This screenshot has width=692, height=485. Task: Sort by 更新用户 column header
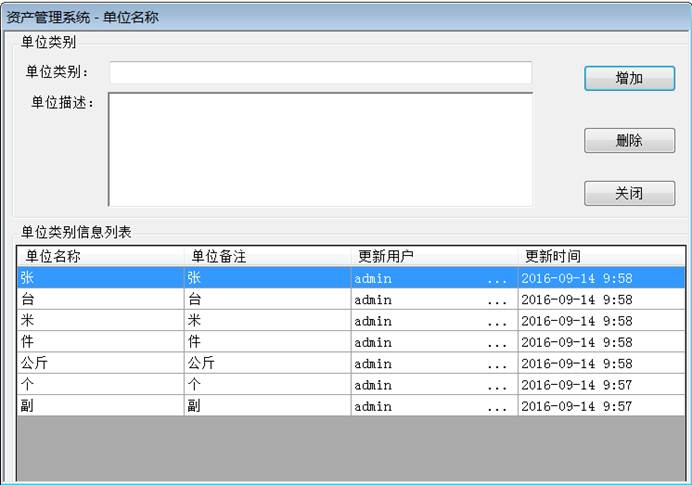pyautogui.click(x=434, y=256)
